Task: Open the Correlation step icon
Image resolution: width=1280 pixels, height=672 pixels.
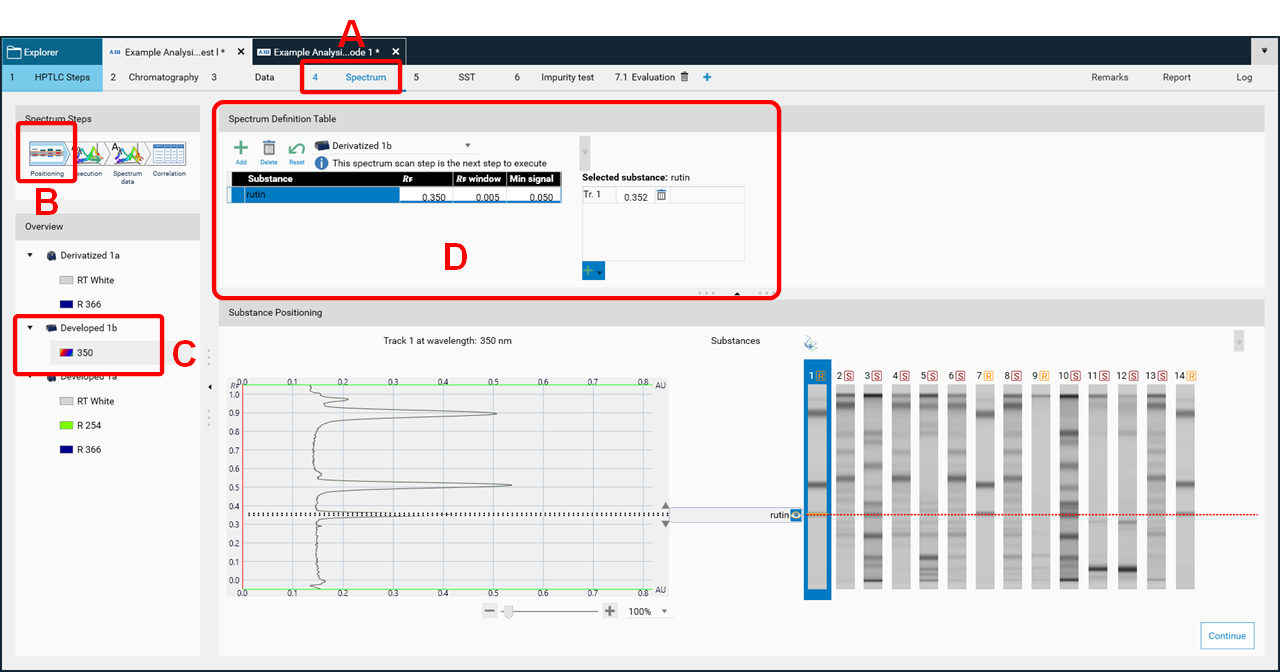Action: (168, 155)
